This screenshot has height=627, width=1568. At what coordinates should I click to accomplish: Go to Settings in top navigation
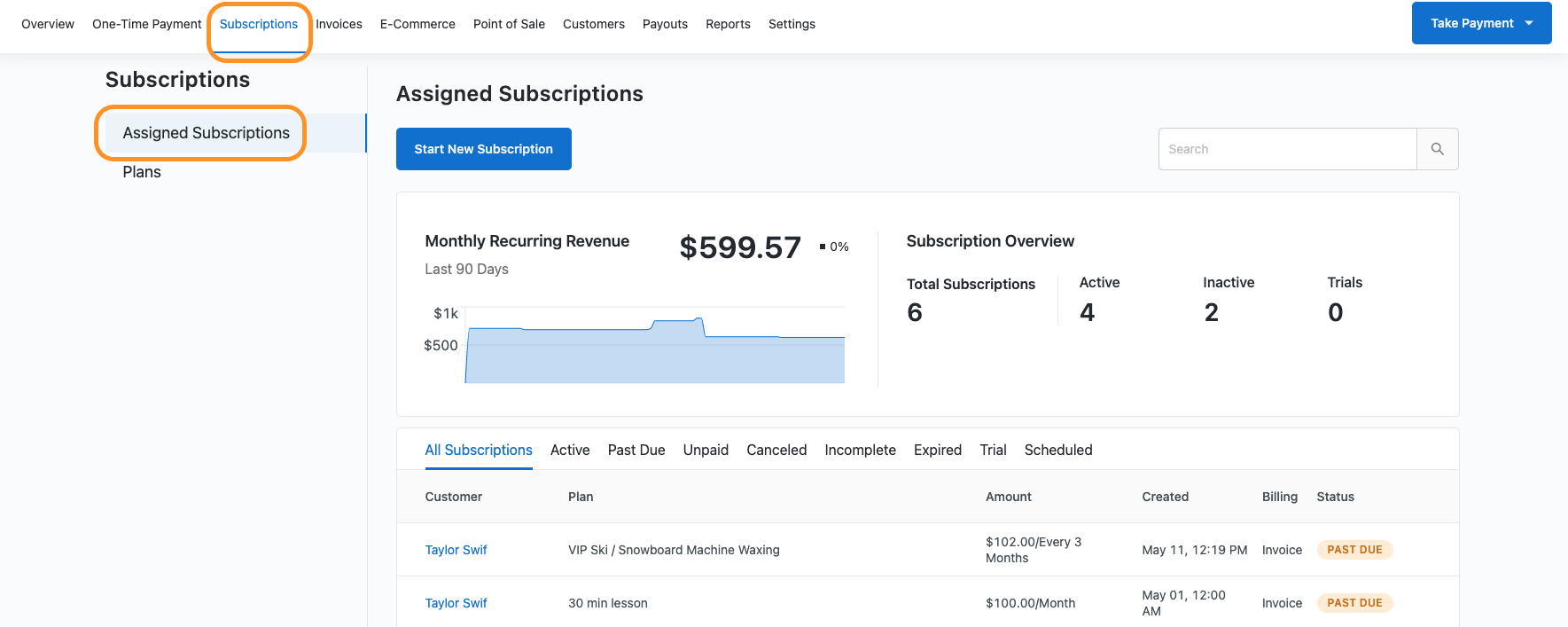tap(792, 24)
